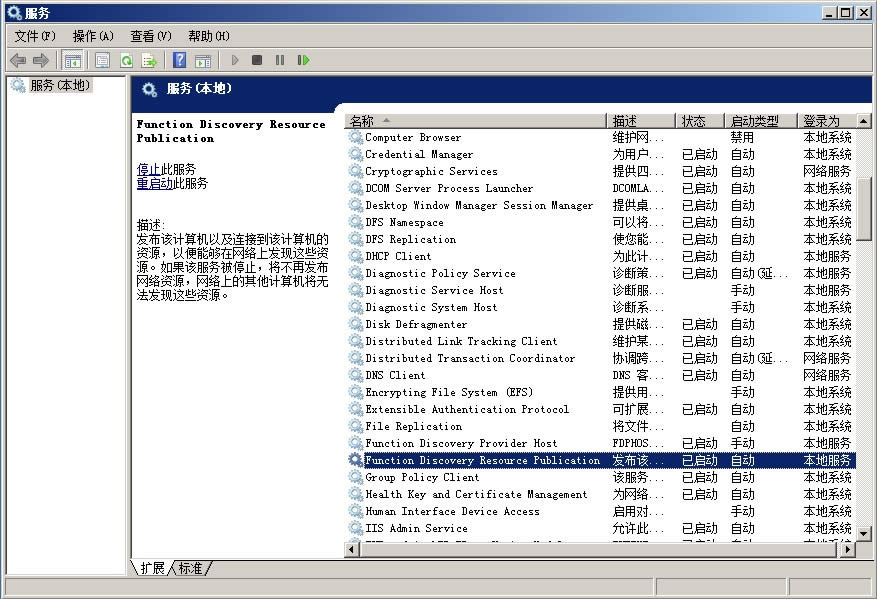
Task: Toggle the console tree visibility
Action: [x=72, y=60]
